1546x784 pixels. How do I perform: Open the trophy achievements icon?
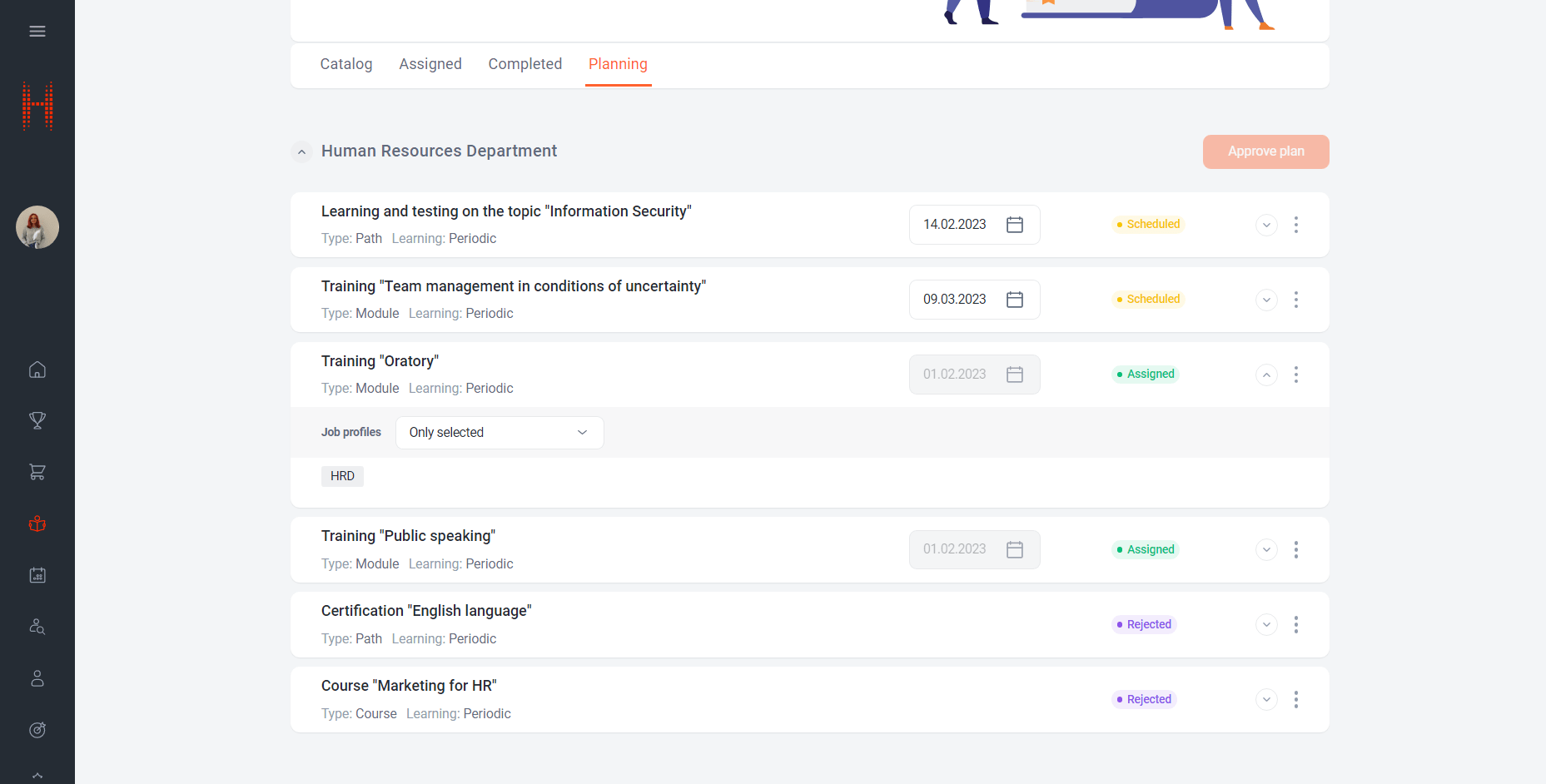[37, 421]
